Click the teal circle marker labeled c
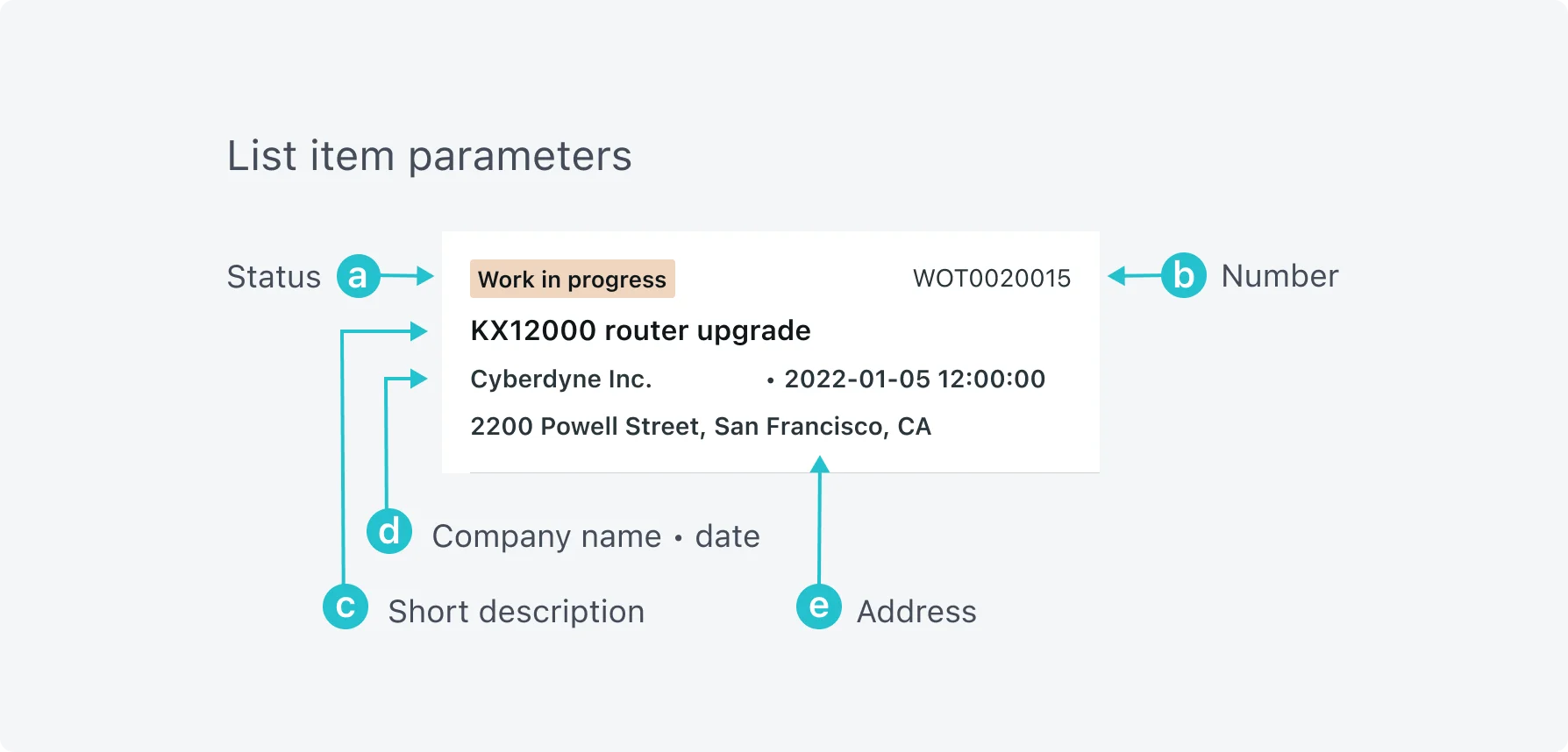 click(346, 607)
